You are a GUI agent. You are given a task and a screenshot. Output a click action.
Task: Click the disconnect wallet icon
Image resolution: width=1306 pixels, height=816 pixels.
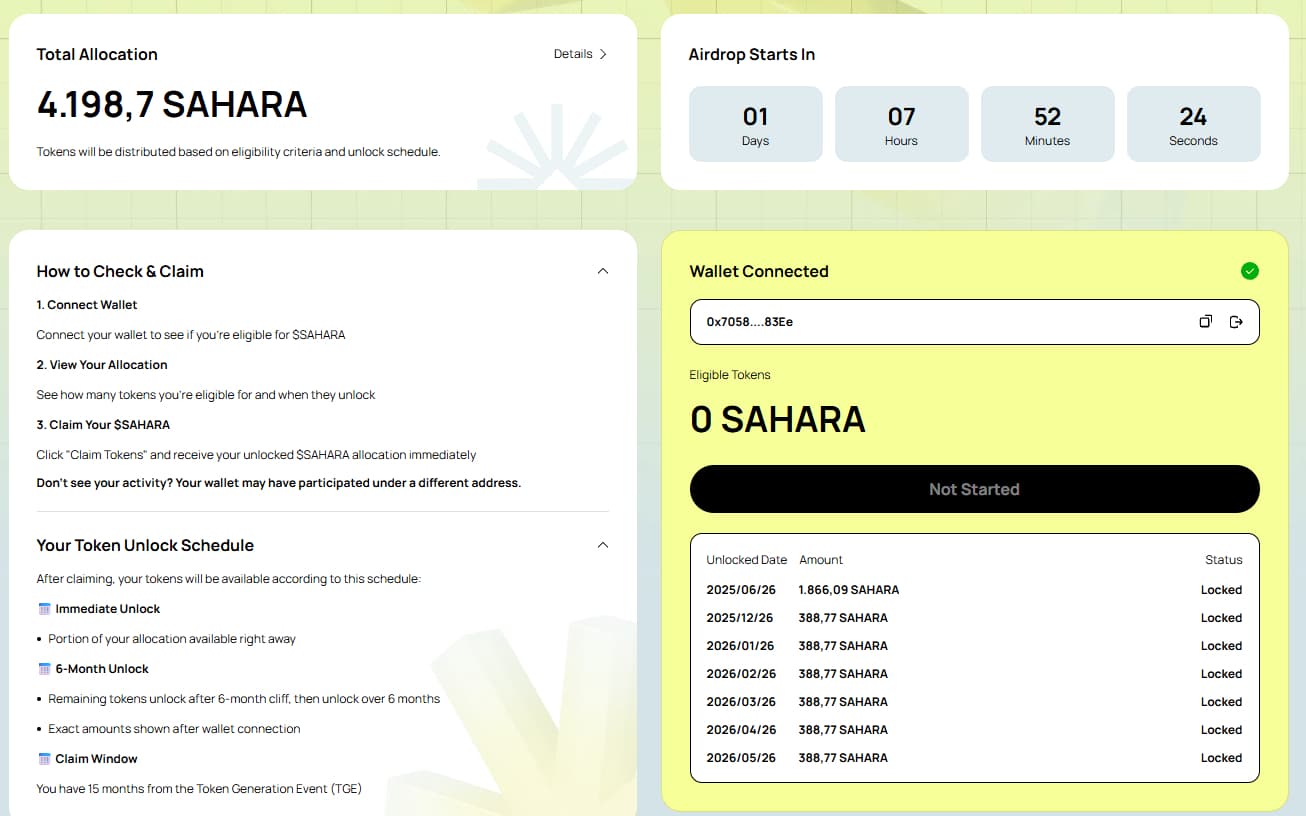(x=1236, y=322)
